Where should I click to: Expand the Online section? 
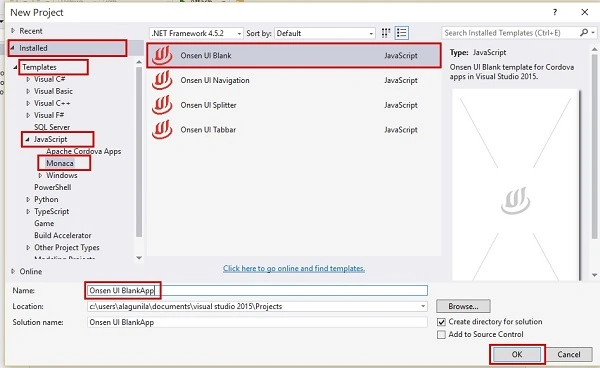tap(13, 271)
